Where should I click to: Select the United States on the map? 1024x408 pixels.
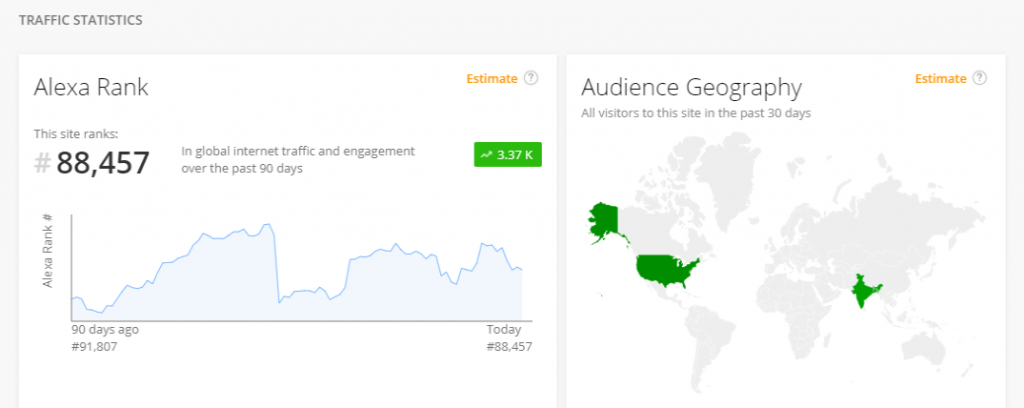point(666,269)
